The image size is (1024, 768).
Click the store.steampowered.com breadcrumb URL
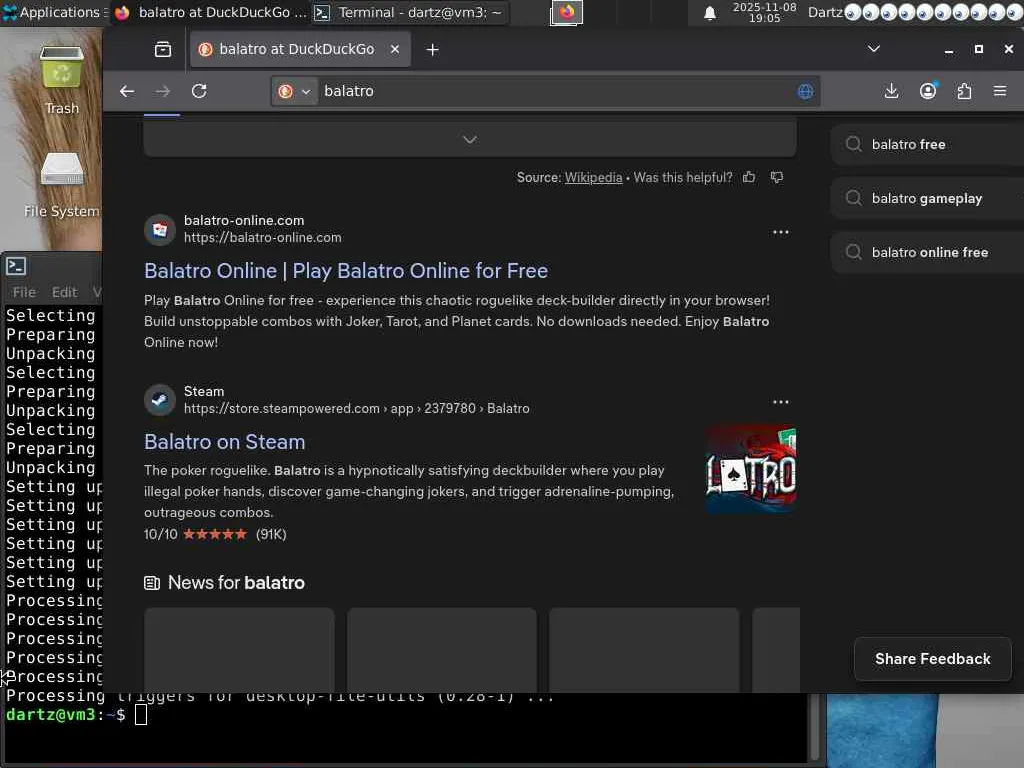(357, 408)
